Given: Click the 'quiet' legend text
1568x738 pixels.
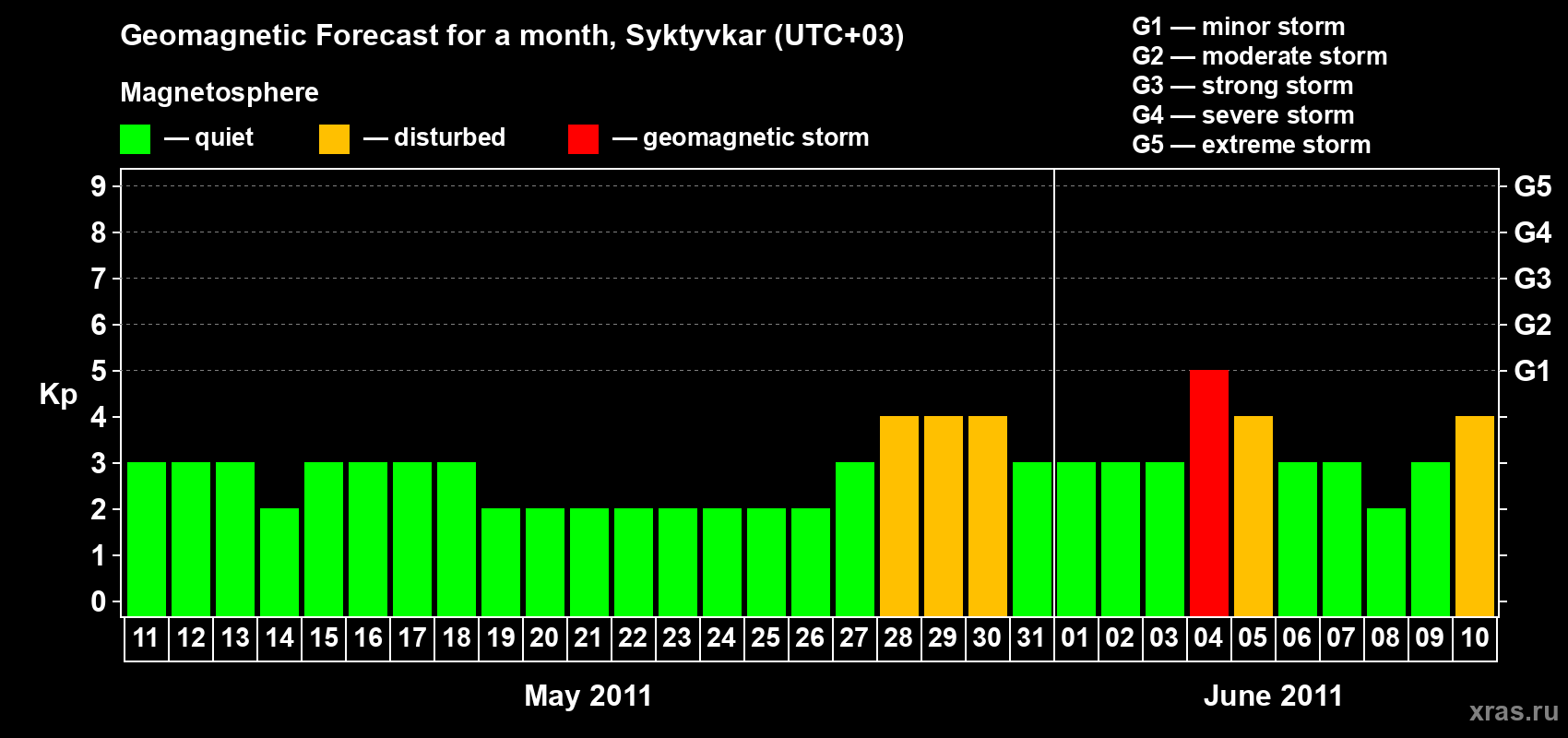Looking at the screenshot, I should [x=224, y=138].
